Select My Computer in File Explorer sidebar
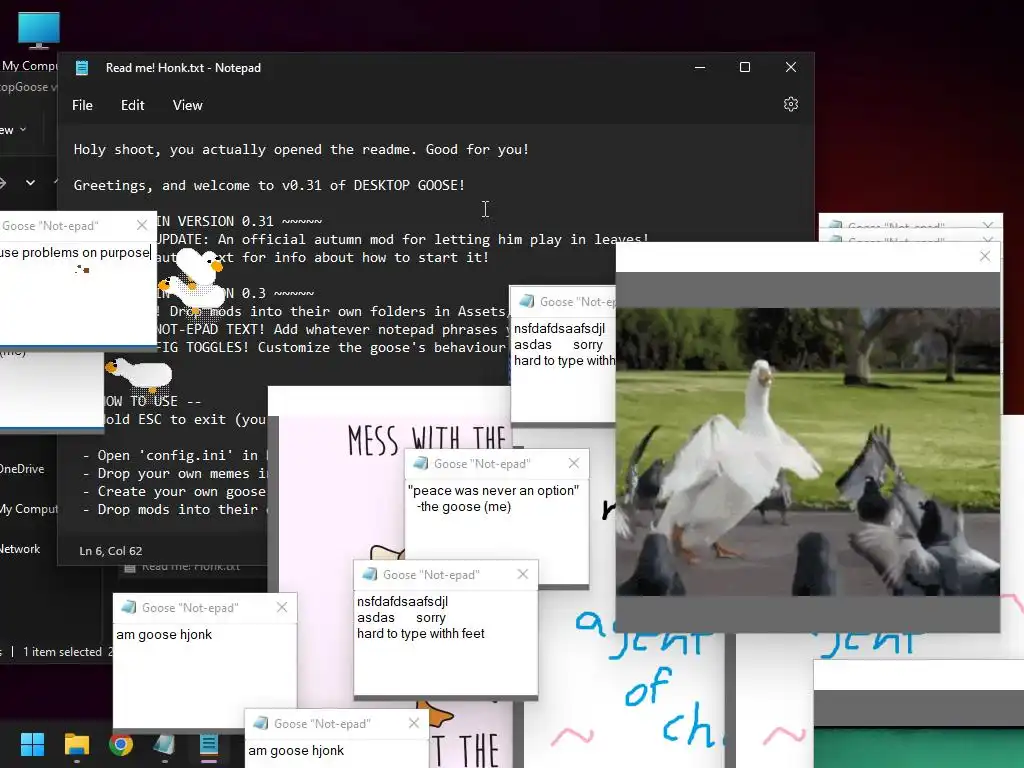Viewport: 1024px width, 768px height. point(29,509)
